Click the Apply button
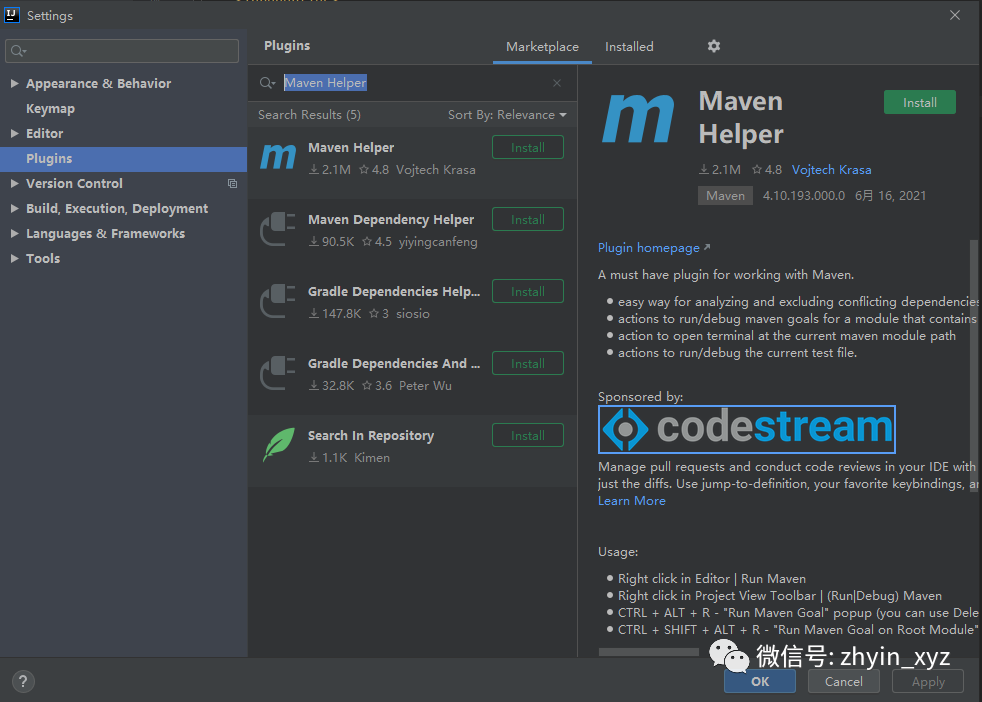This screenshot has height=702, width=982. 928,681
